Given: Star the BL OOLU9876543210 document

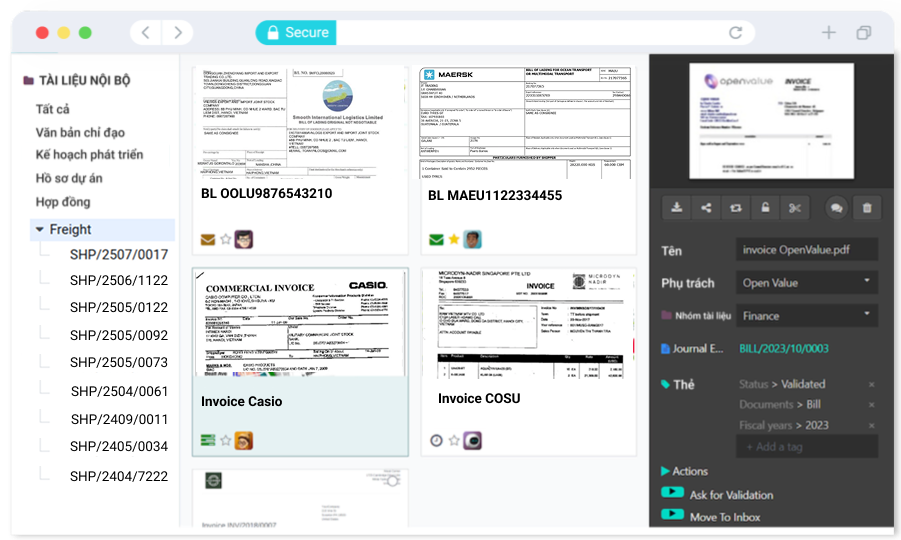Looking at the screenshot, I should 226,239.
